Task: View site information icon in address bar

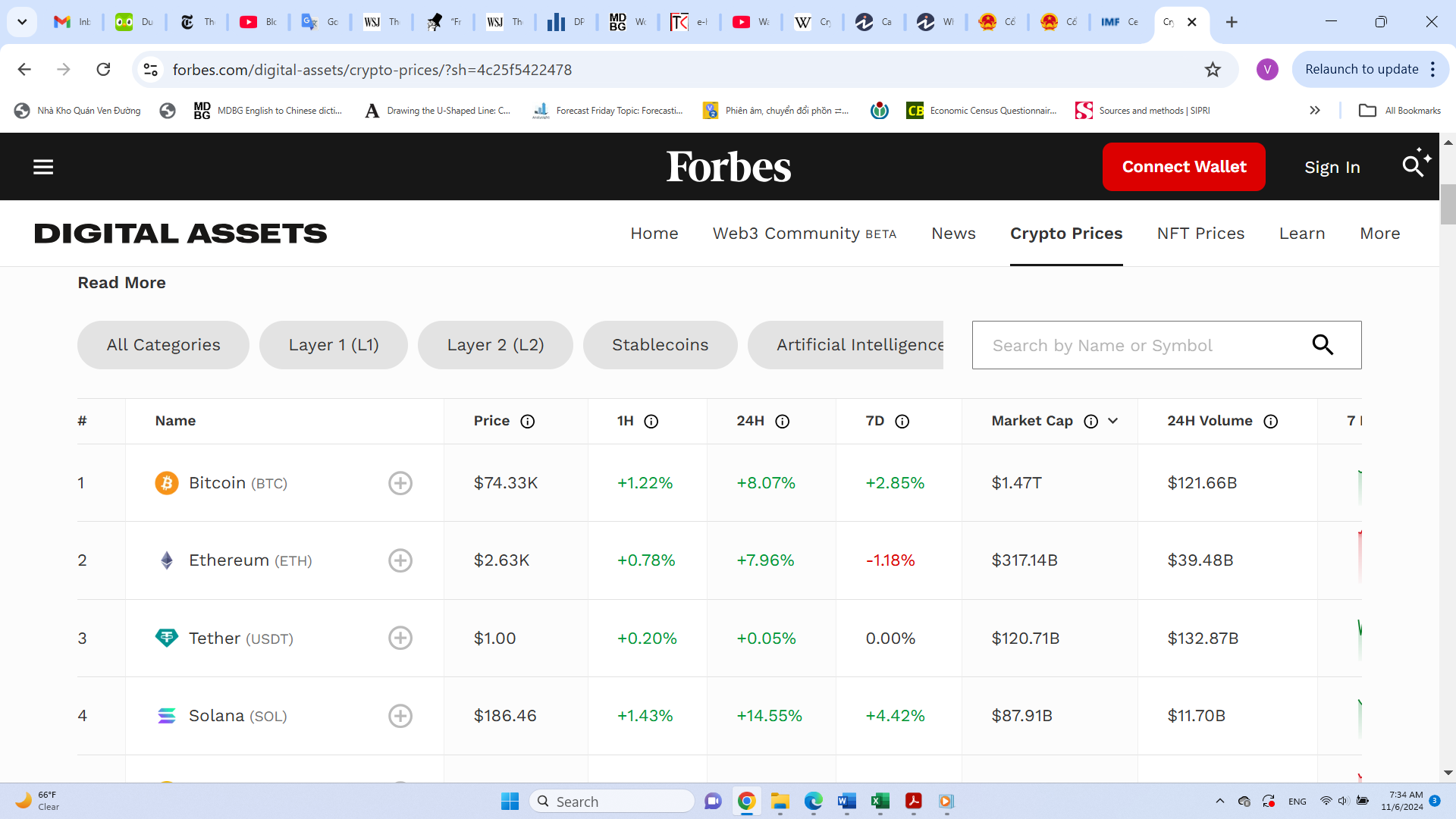Action: [151, 70]
